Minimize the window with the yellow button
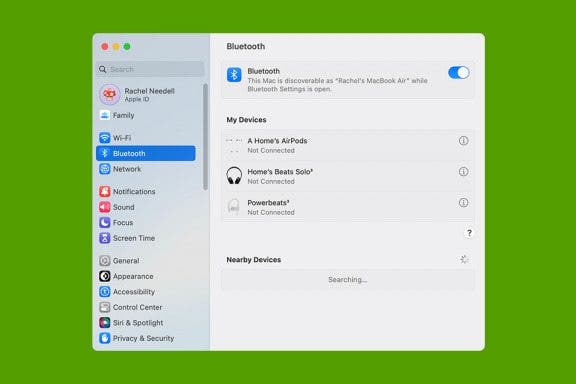The image size is (576, 384). coord(116,47)
